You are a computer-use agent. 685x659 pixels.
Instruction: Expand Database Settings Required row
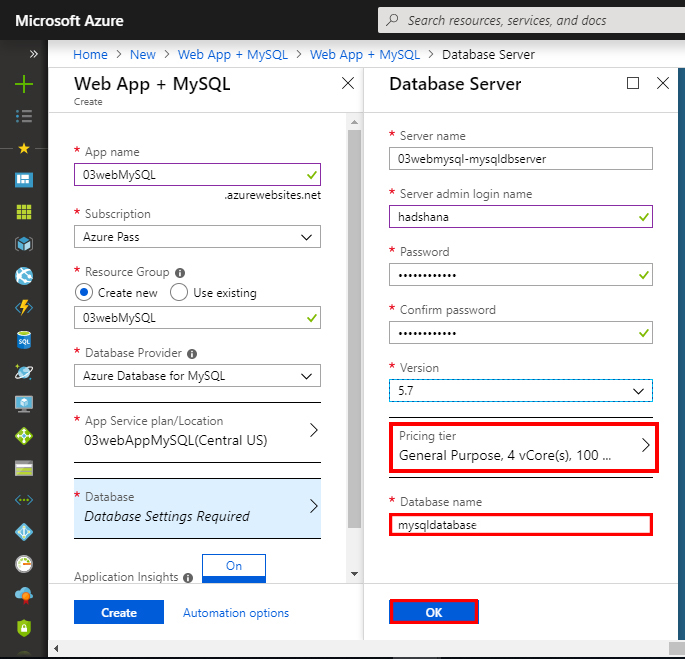[x=197, y=508]
